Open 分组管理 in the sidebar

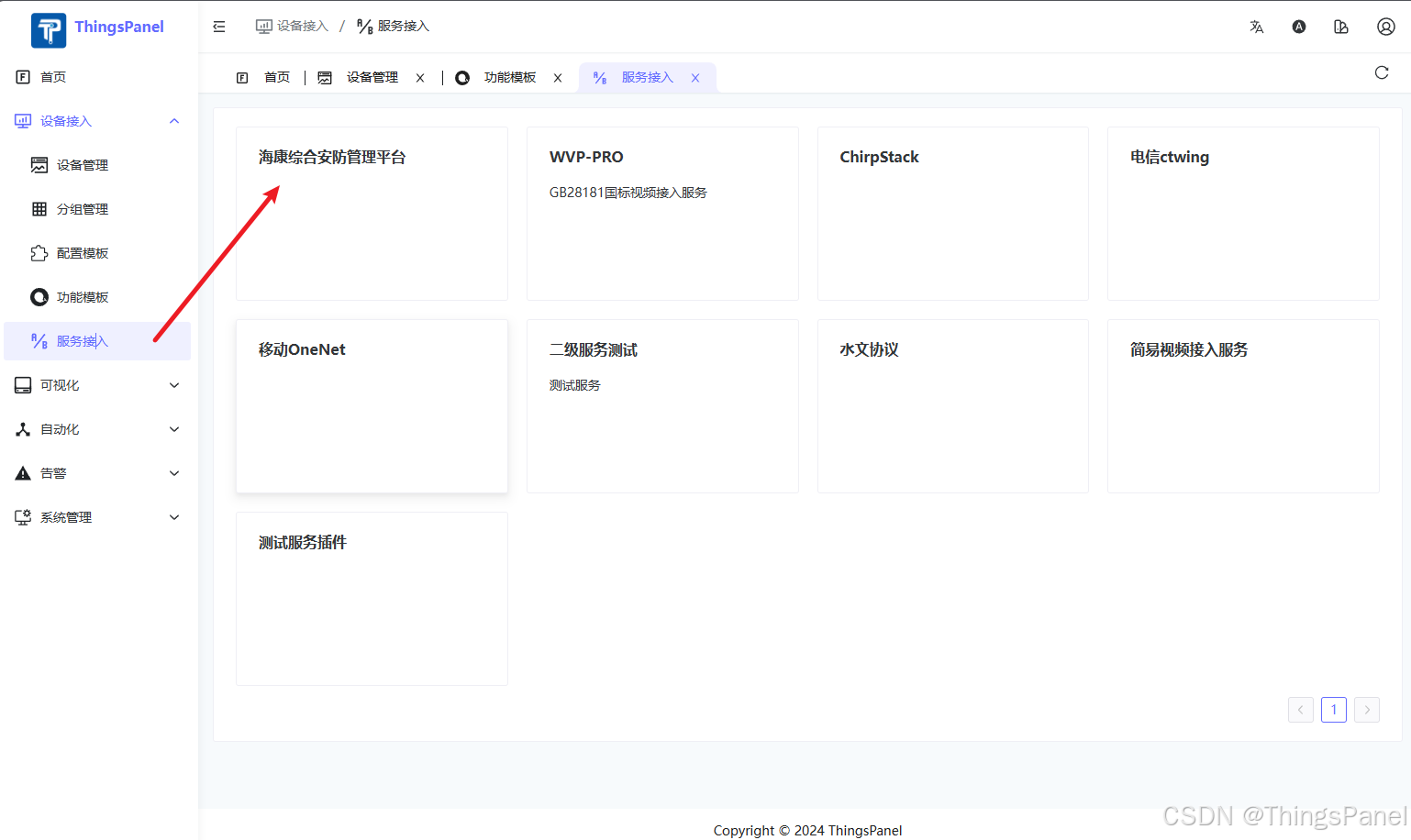[x=99, y=209]
